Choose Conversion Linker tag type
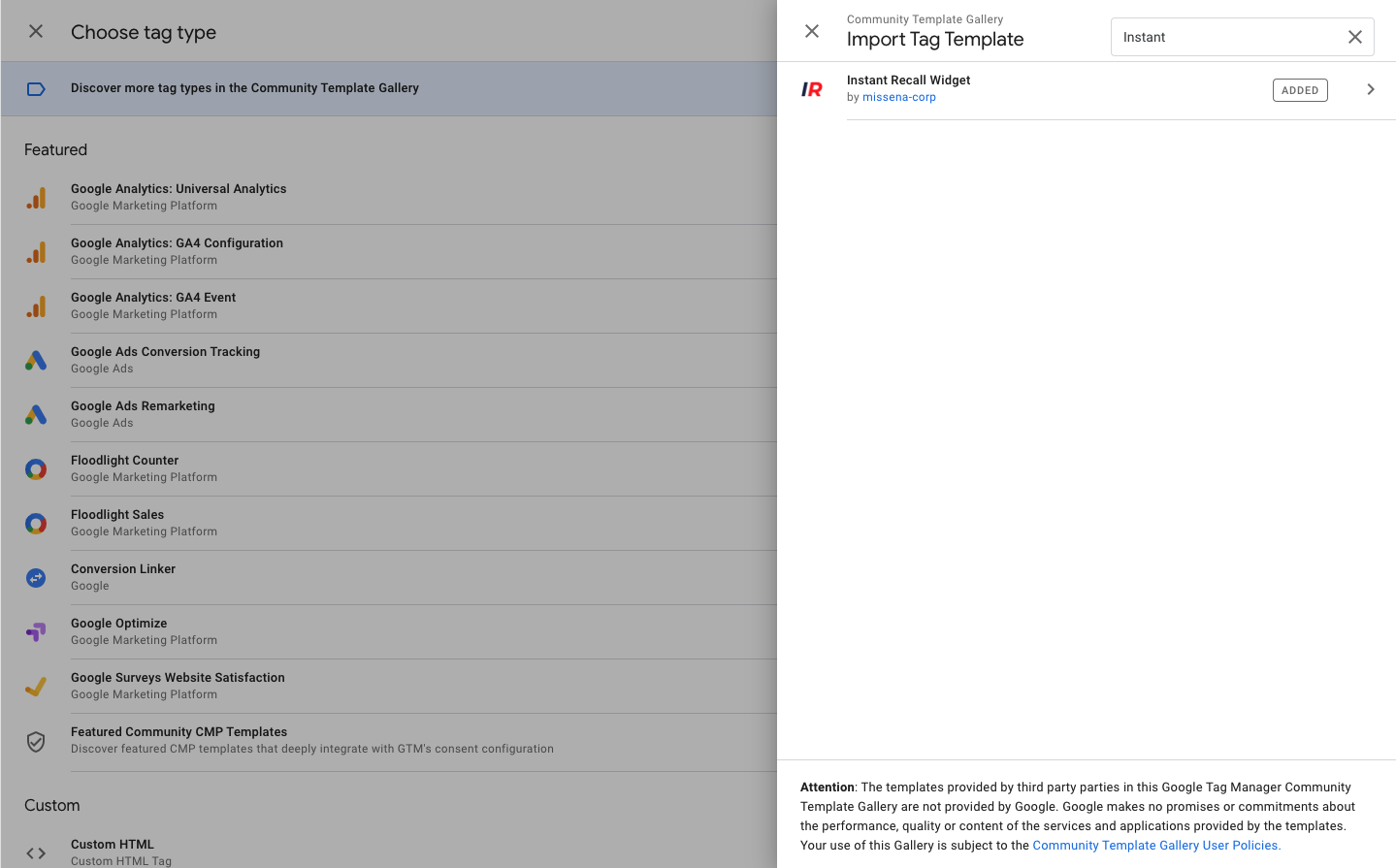 389,578
